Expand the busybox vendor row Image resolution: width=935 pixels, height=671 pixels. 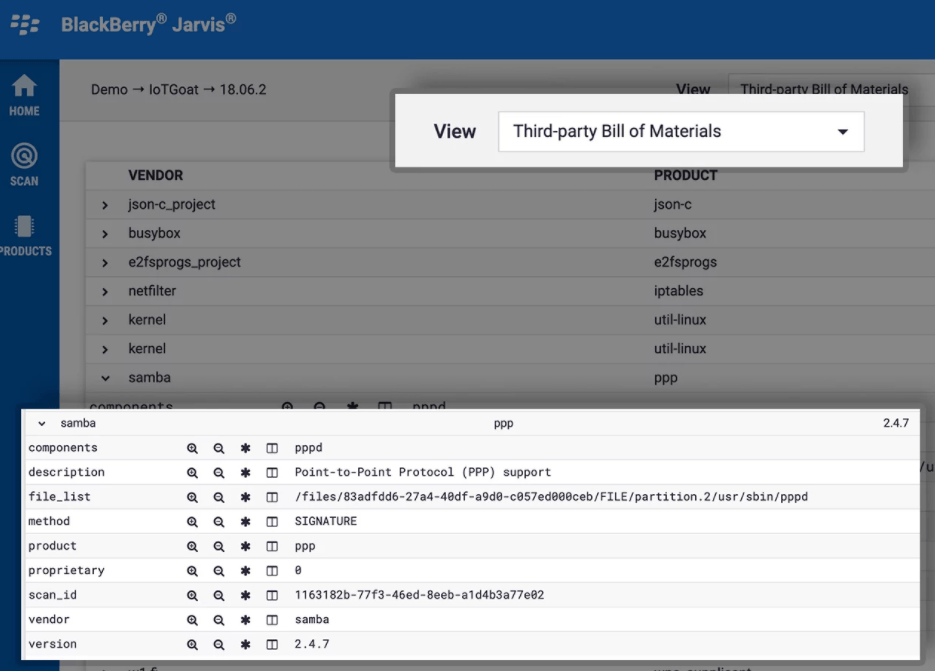(105, 234)
